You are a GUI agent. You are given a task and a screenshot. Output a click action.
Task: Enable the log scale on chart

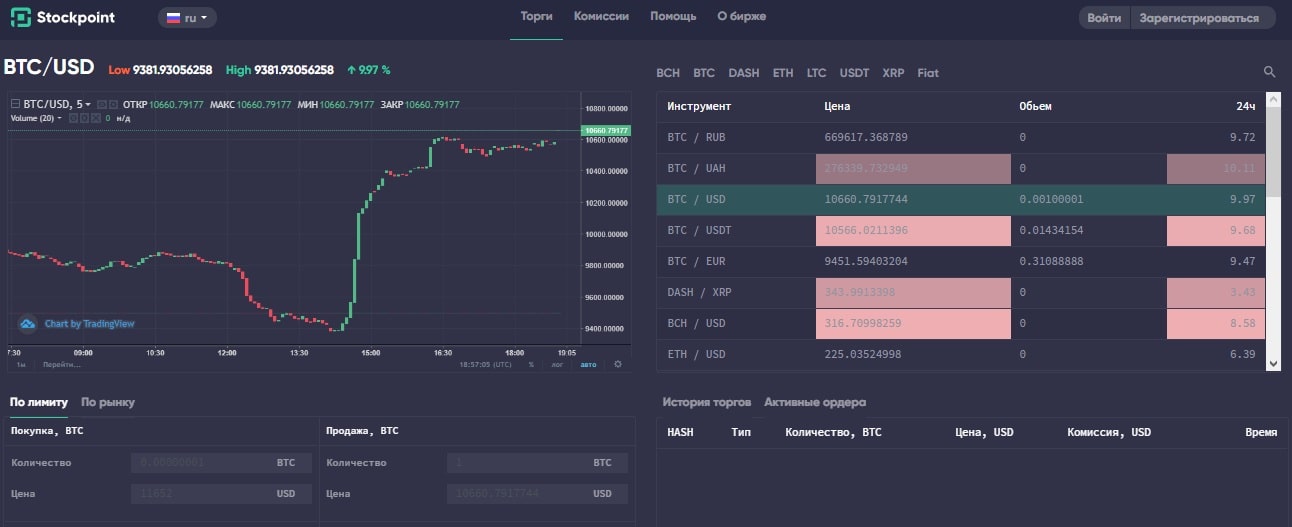tap(558, 364)
